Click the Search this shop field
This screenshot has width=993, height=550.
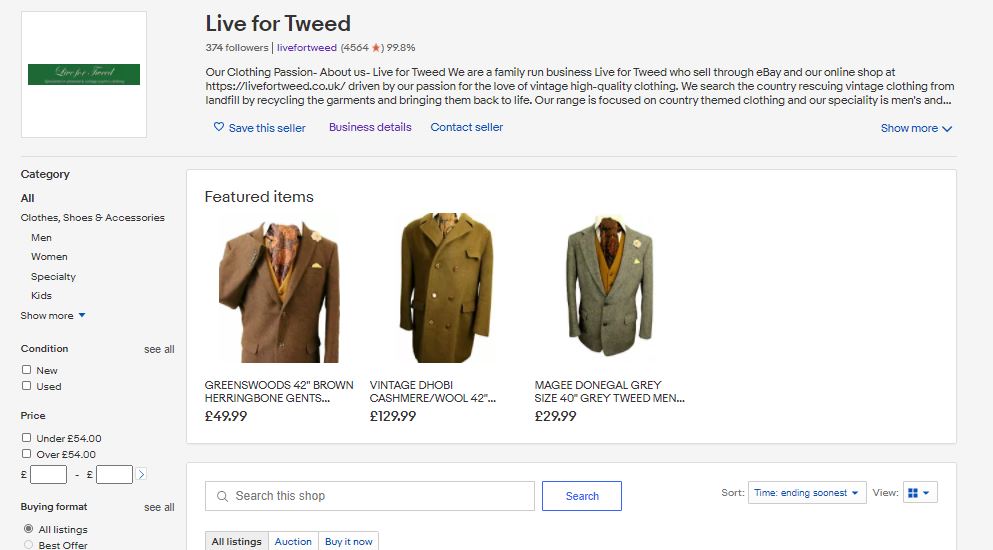380,496
